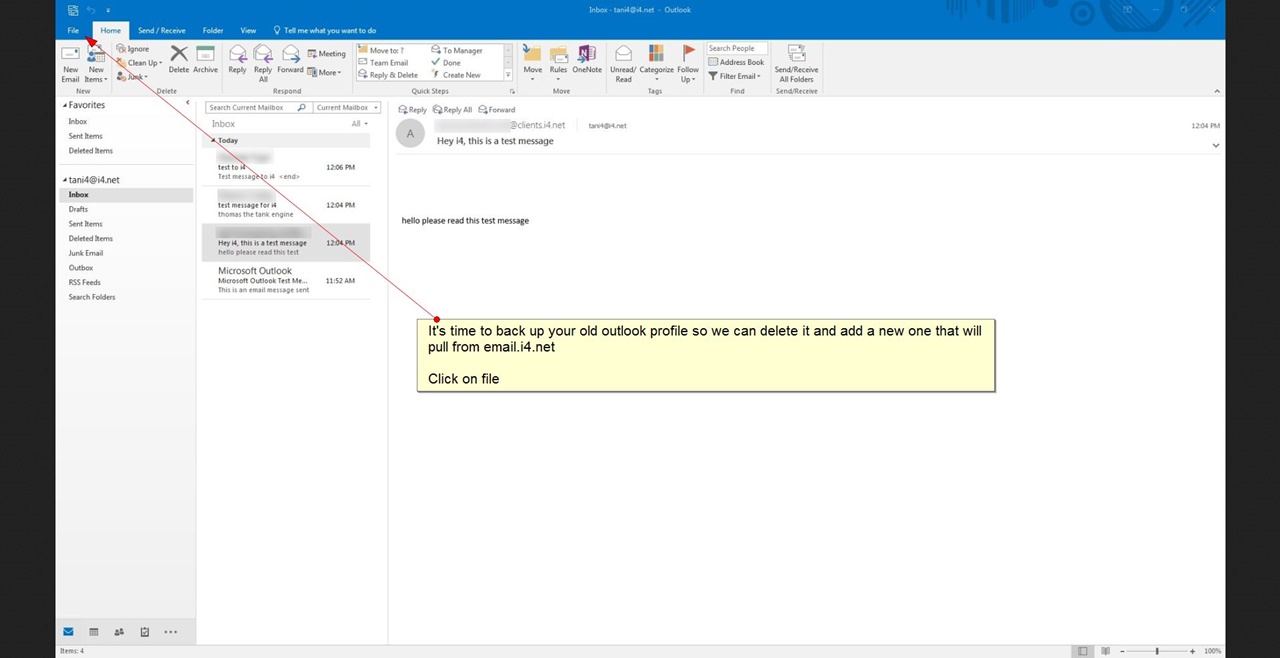Image resolution: width=1280 pixels, height=658 pixels.
Task: Click the Undo quick access button
Action: (x=91, y=10)
